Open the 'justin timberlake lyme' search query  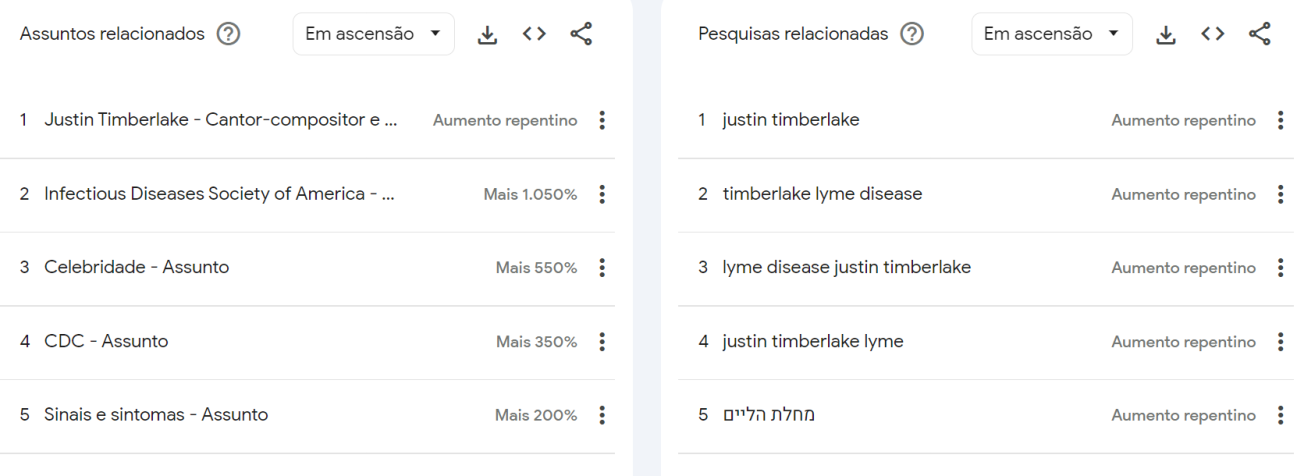813,342
